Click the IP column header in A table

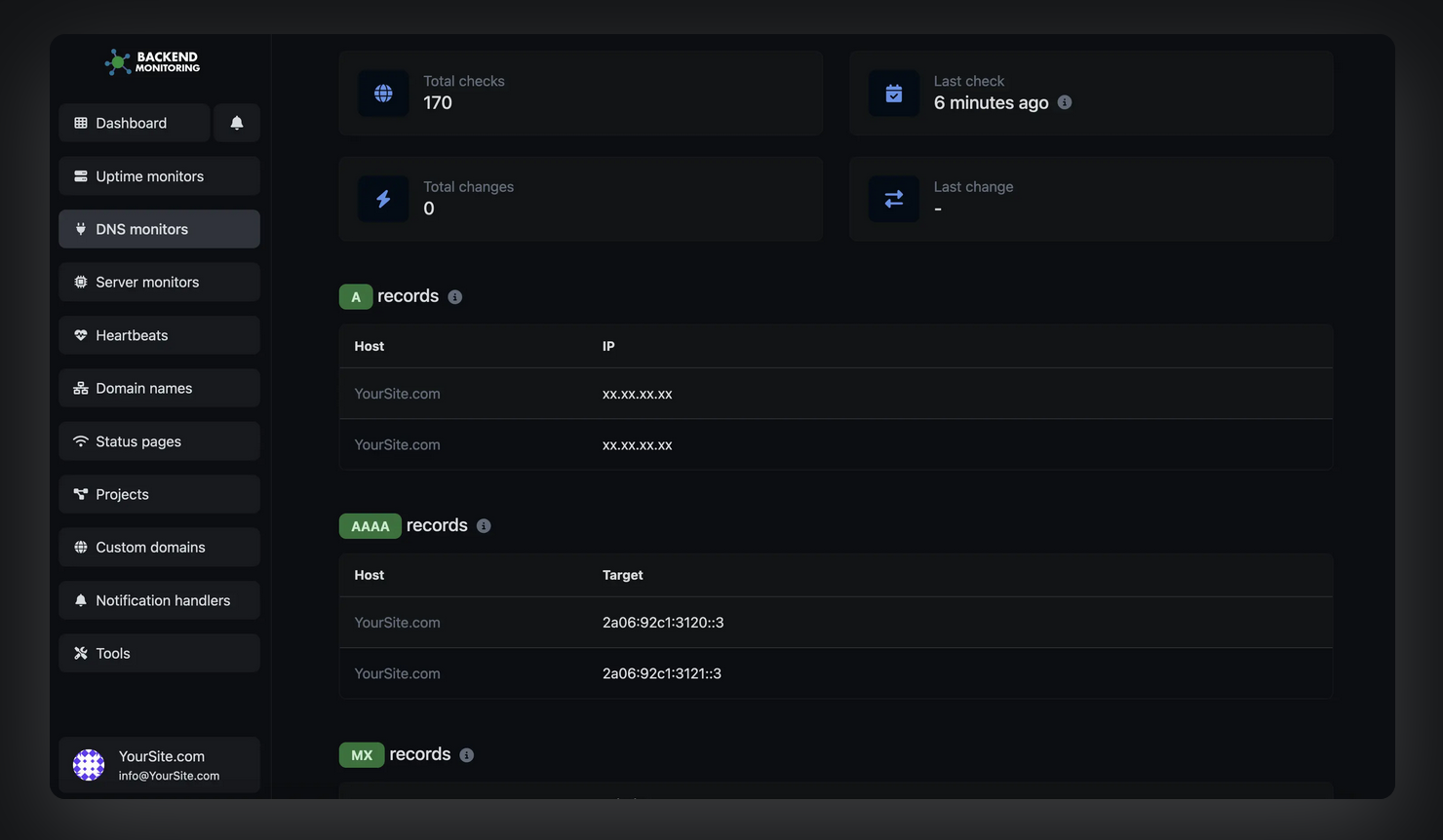(x=608, y=346)
